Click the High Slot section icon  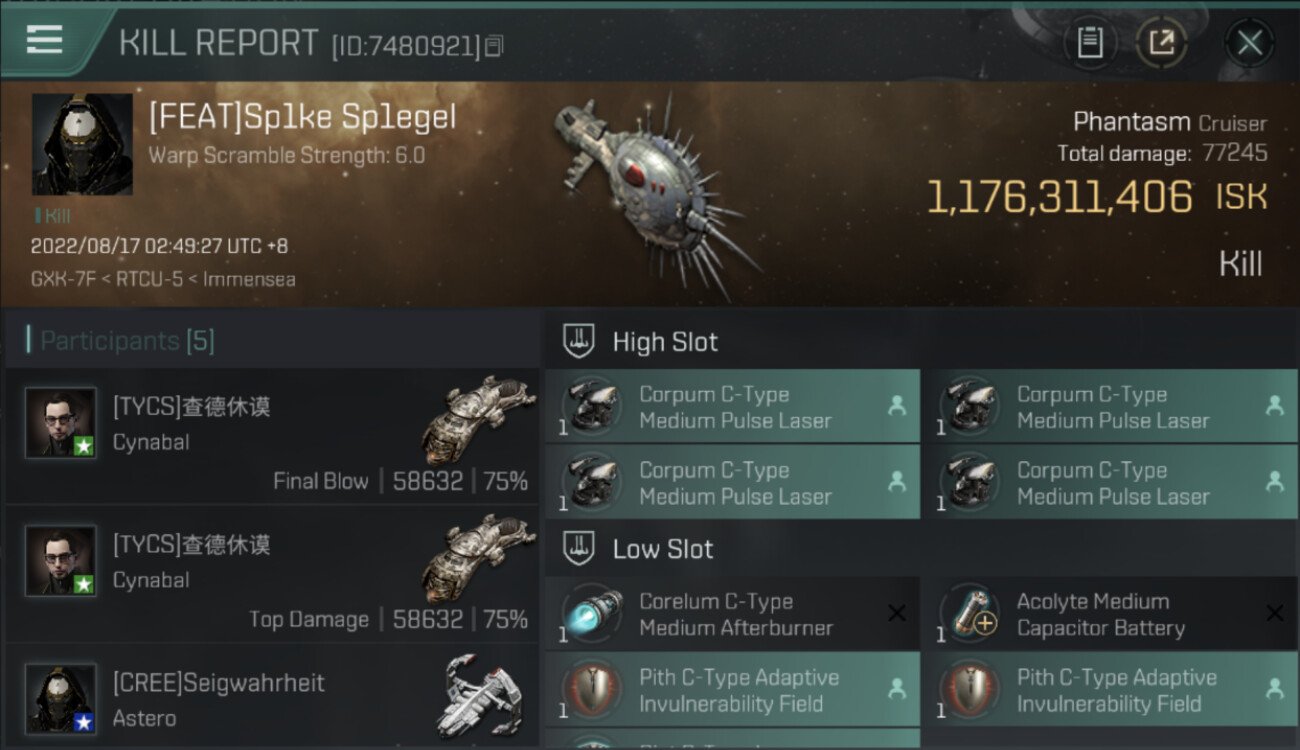coord(580,342)
